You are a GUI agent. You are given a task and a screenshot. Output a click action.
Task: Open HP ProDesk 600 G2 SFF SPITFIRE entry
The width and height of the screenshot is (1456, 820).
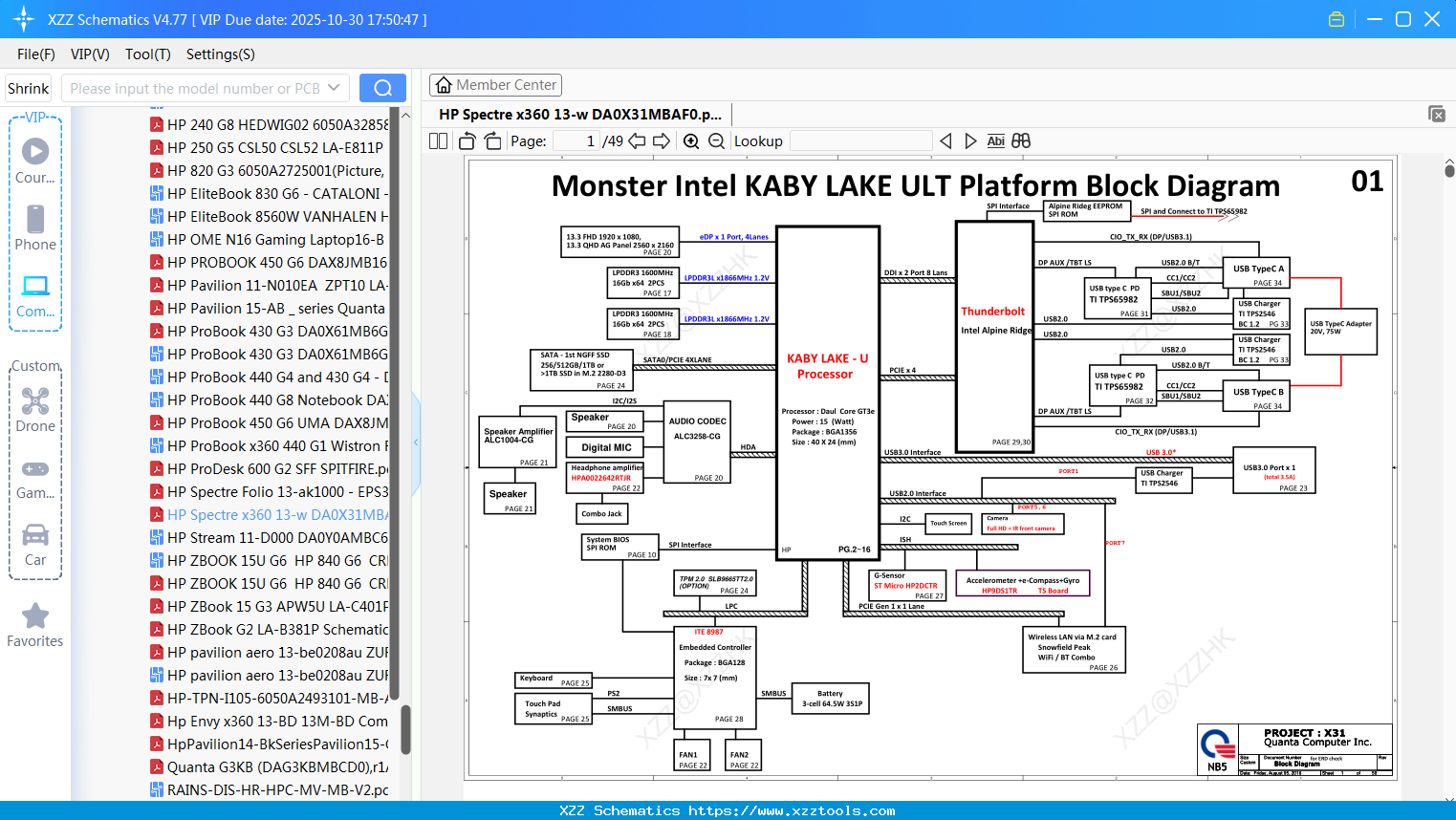[270, 468]
